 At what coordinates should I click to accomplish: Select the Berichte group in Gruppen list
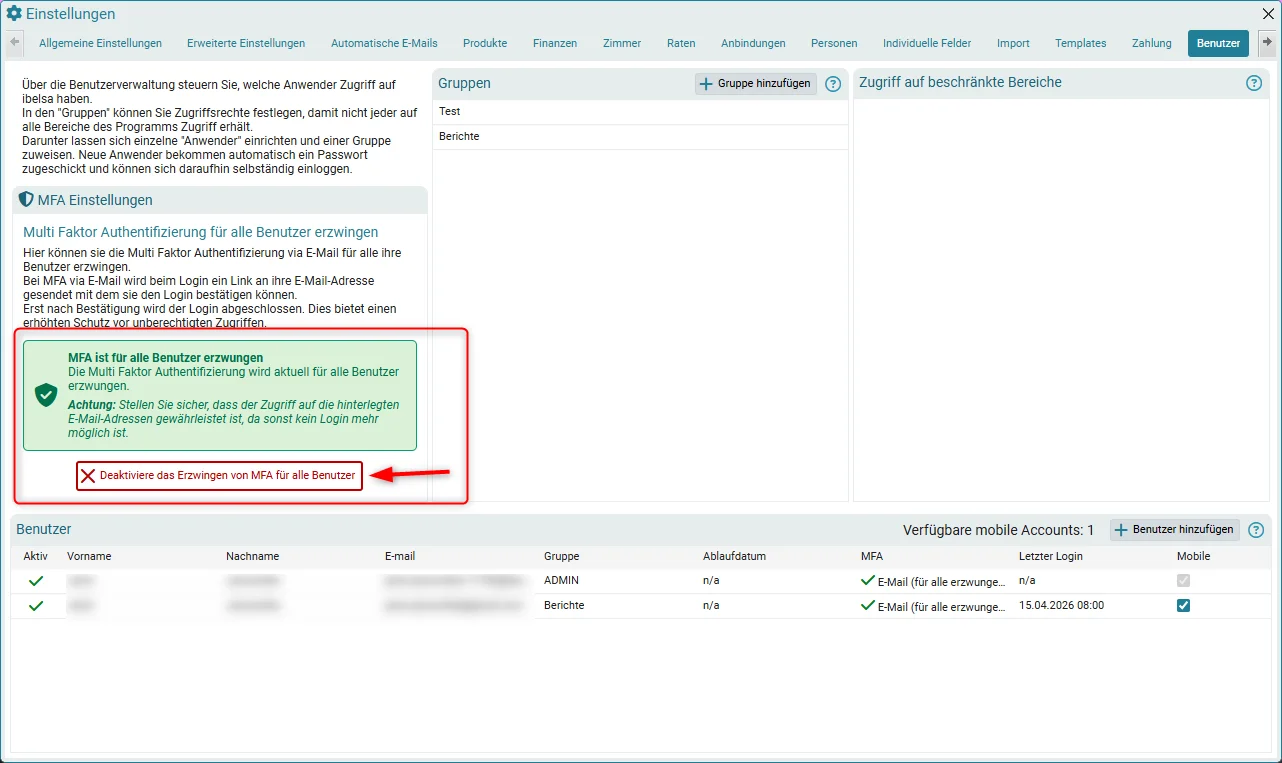click(640, 137)
